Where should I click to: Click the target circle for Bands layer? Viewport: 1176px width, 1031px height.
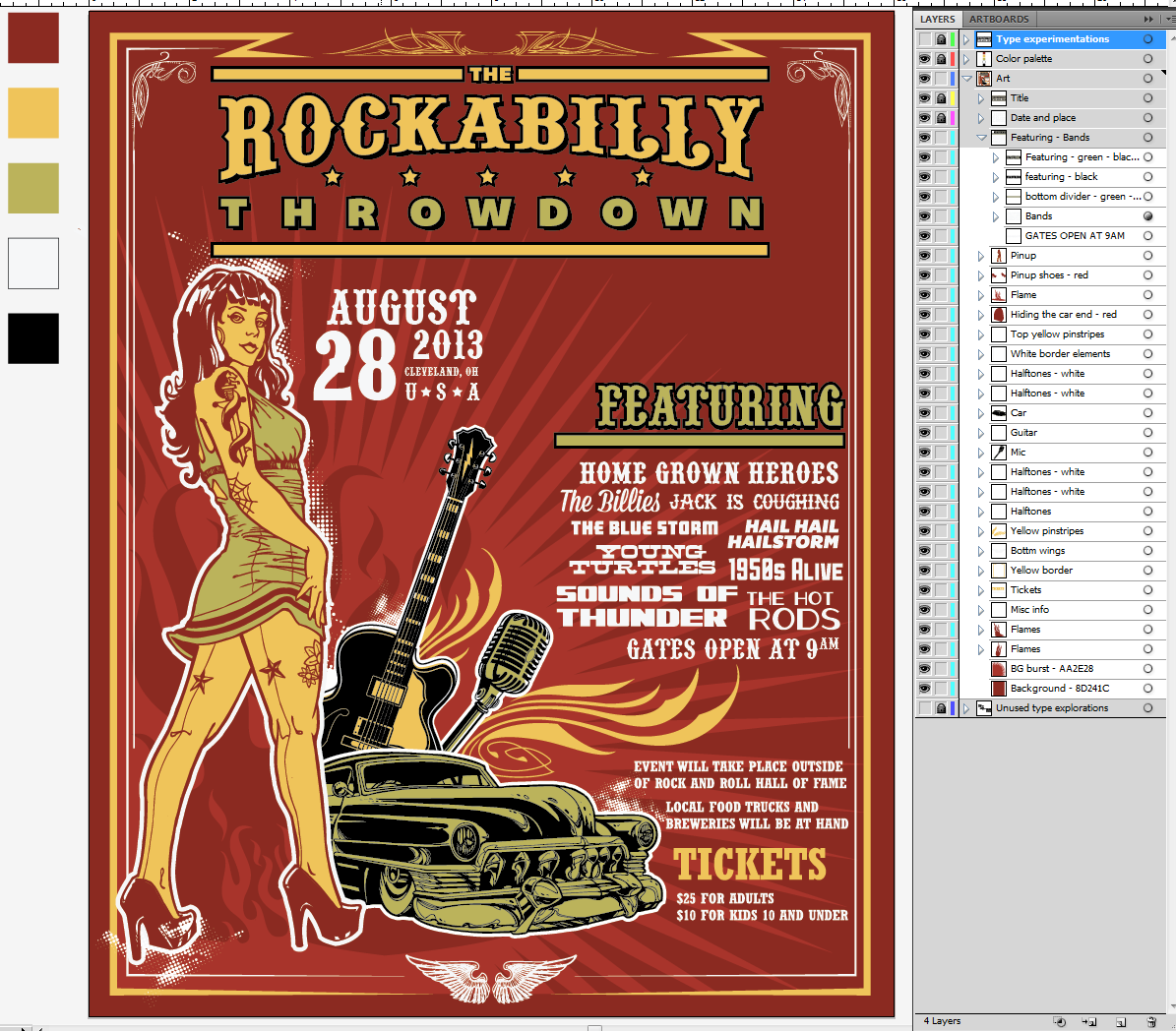(1147, 216)
